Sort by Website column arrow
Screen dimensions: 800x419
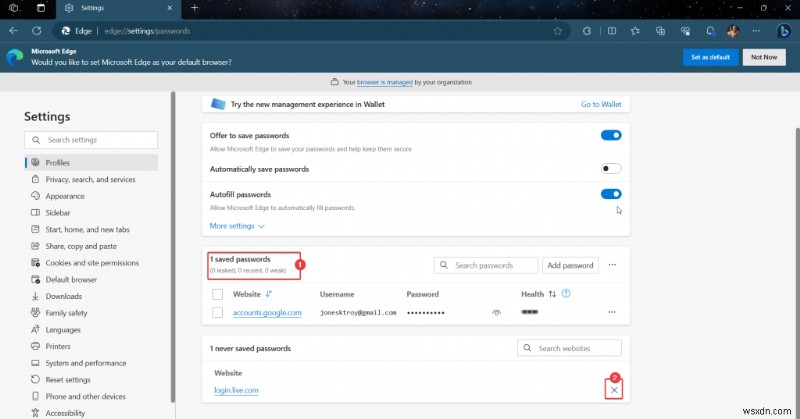coord(269,294)
